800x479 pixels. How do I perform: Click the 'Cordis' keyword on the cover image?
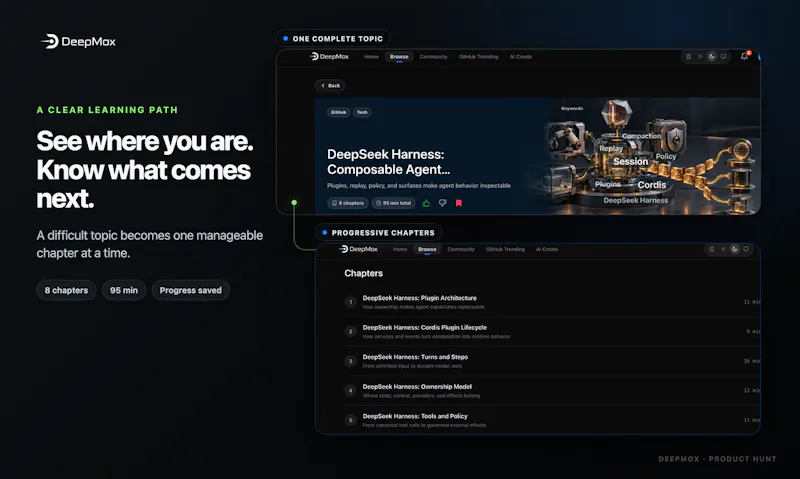(652, 185)
